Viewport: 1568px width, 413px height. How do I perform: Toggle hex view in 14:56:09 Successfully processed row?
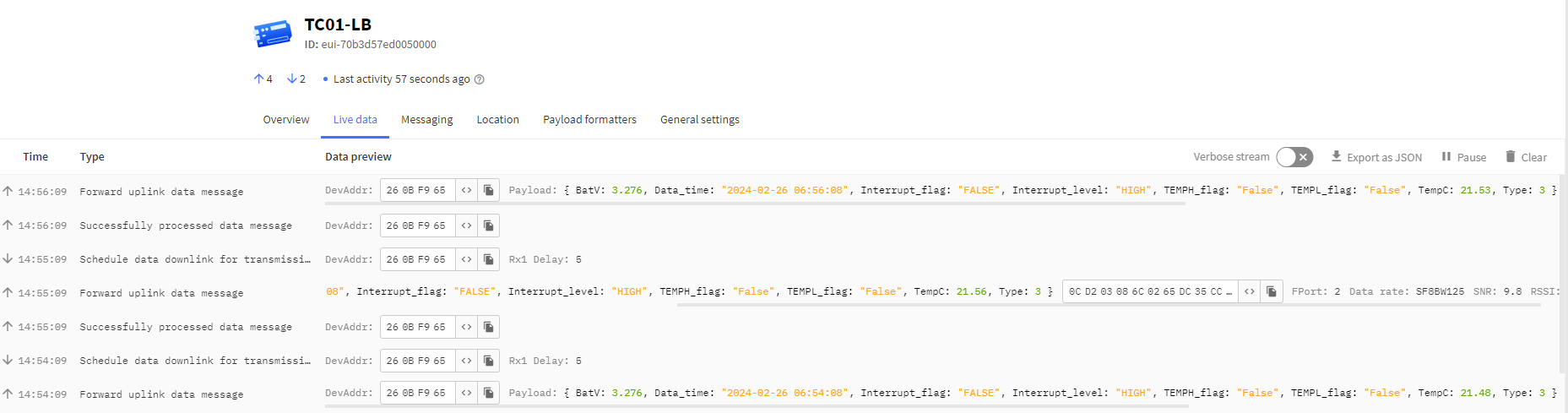(x=466, y=226)
